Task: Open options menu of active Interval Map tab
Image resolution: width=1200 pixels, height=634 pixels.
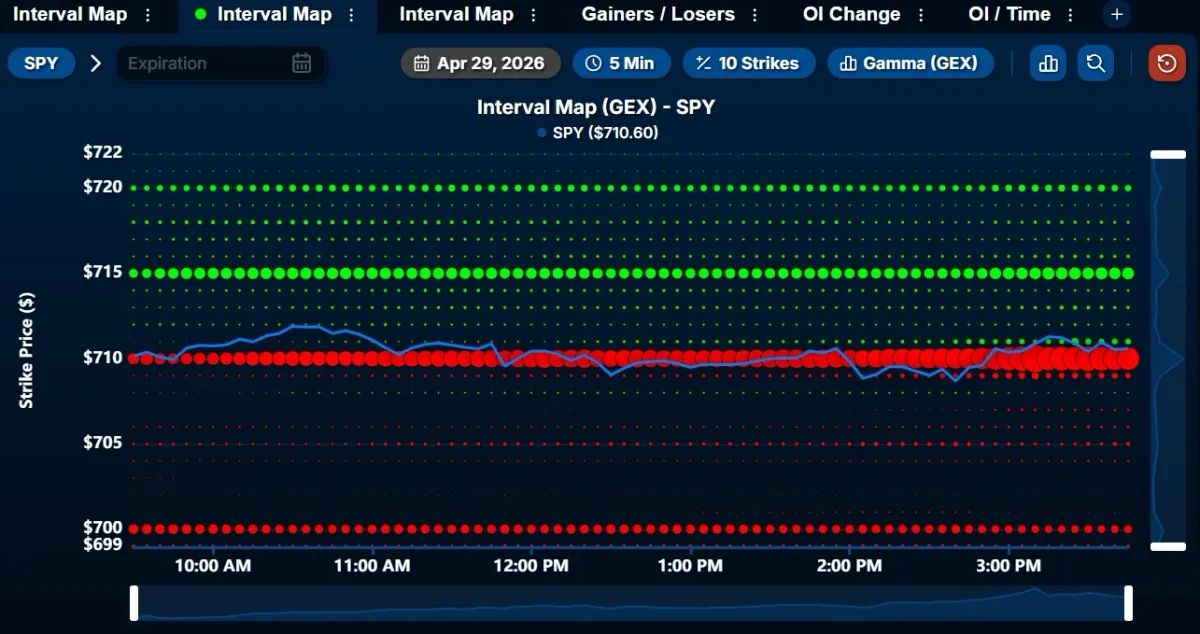Action: 351,15
